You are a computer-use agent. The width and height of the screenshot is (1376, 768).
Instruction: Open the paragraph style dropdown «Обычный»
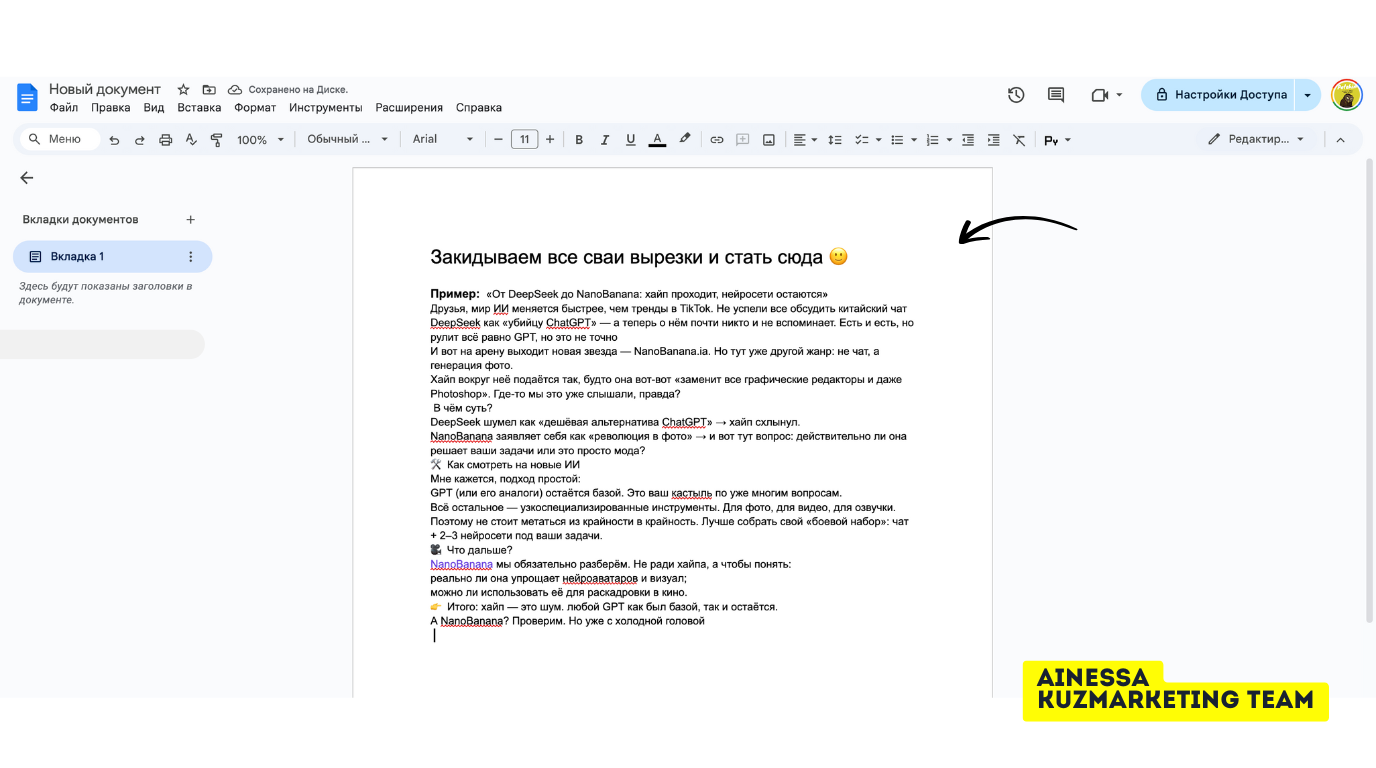pyautogui.click(x=347, y=140)
